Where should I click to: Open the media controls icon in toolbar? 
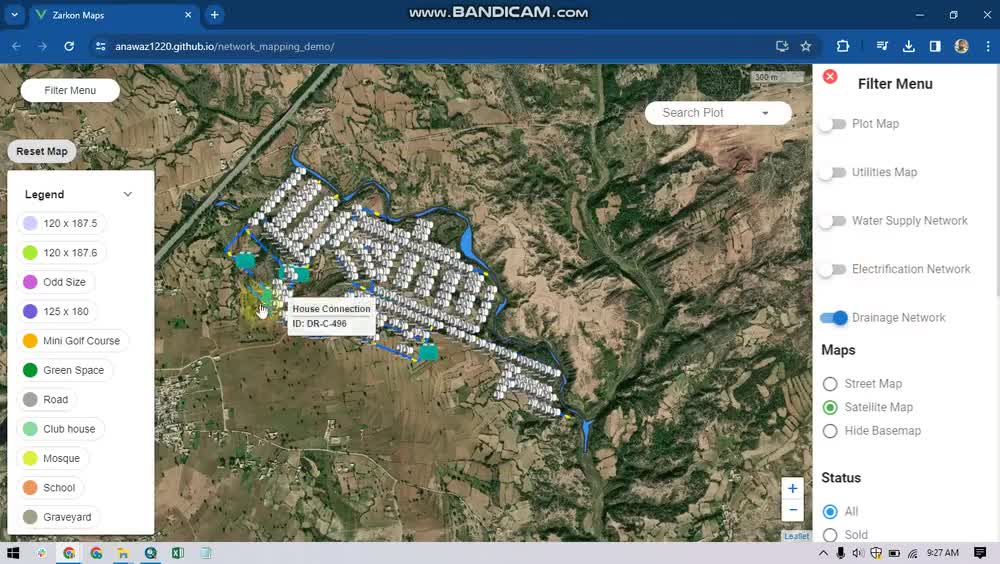pyautogui.click(x=882, y=46)
